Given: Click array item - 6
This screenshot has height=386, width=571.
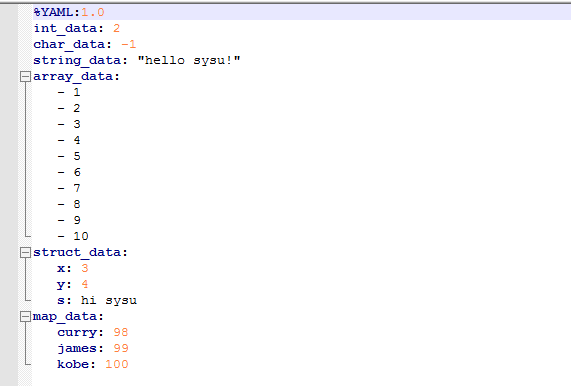Looking at the screenshot, I should click(x=69, y=173).
